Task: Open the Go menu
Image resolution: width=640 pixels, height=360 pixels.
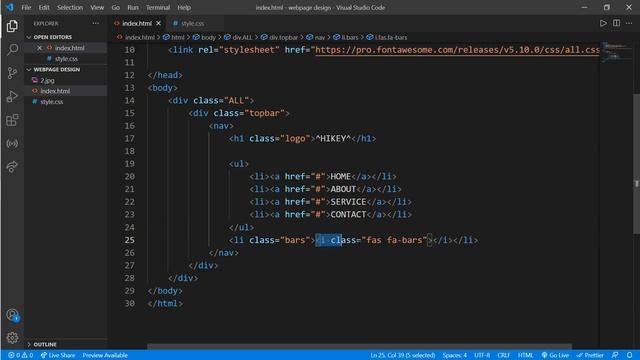Action: click(116, 7)
